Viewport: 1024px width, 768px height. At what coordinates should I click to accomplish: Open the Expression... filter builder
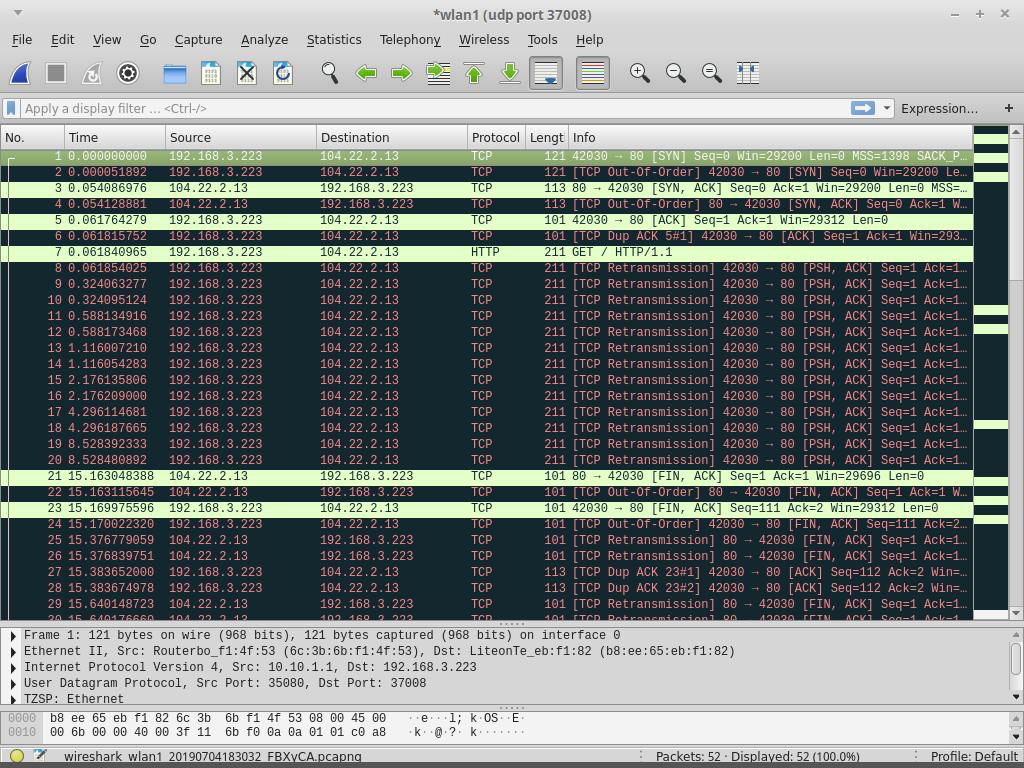(939, 108)
